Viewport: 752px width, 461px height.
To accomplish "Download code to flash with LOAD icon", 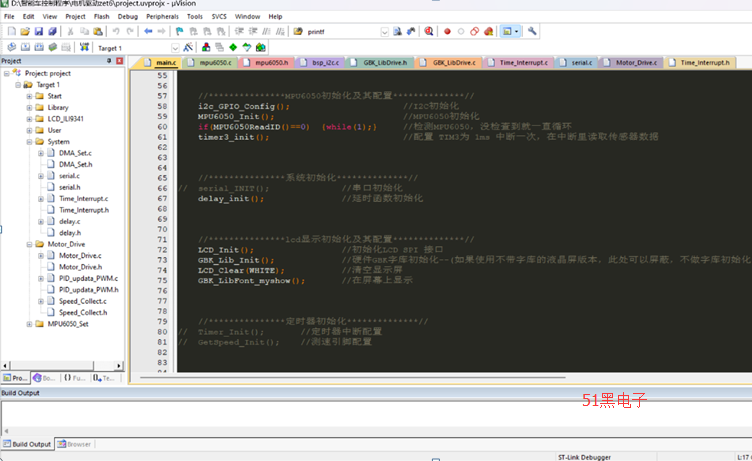I will [x=84, y=47].
